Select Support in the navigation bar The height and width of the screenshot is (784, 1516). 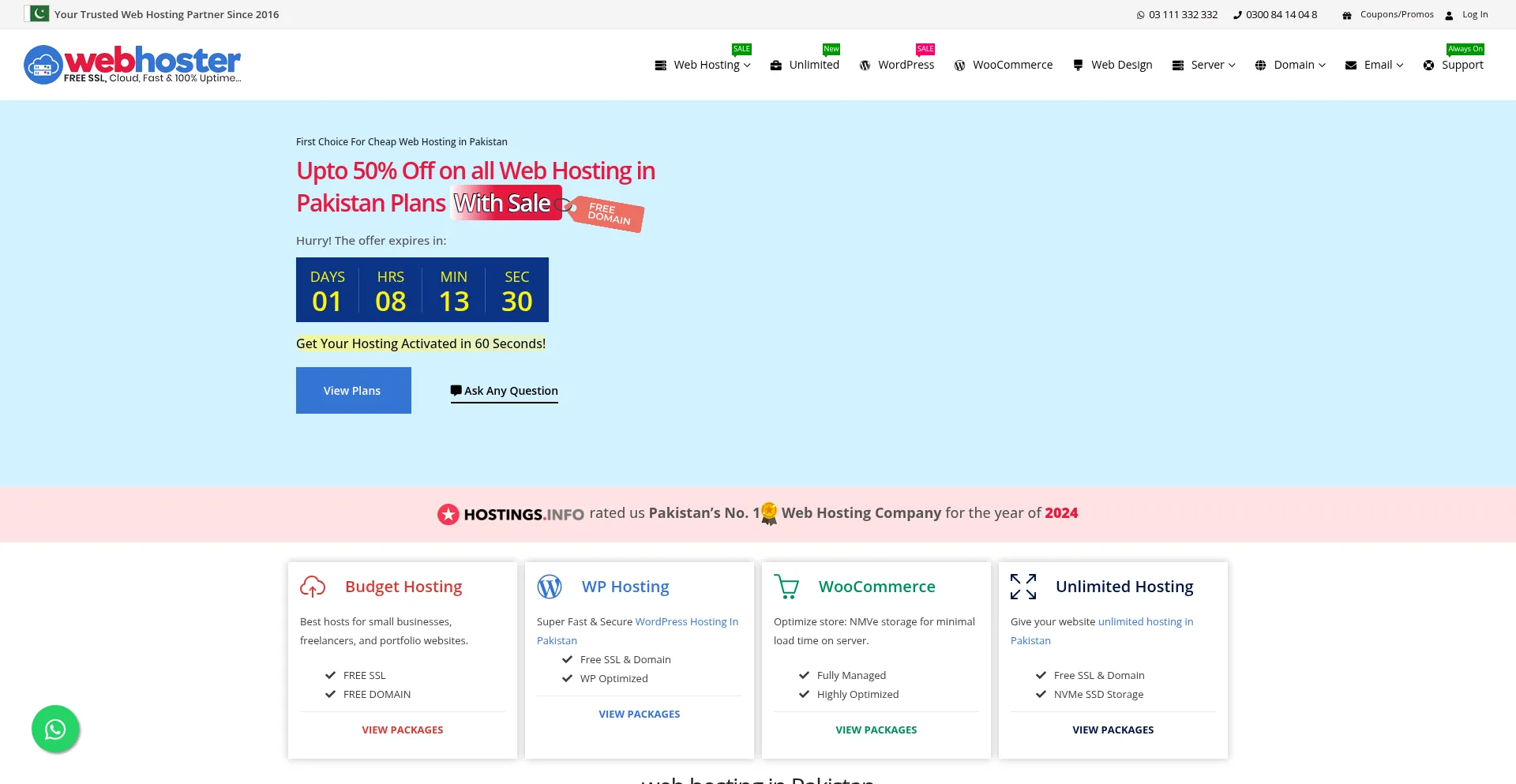coord(1454,65)
